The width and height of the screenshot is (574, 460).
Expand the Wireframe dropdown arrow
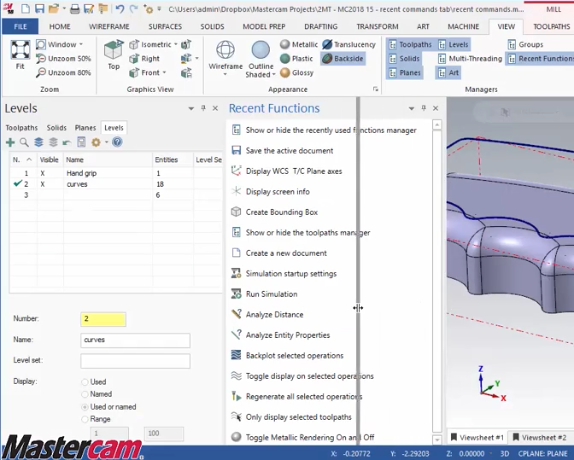coord(225,75)
